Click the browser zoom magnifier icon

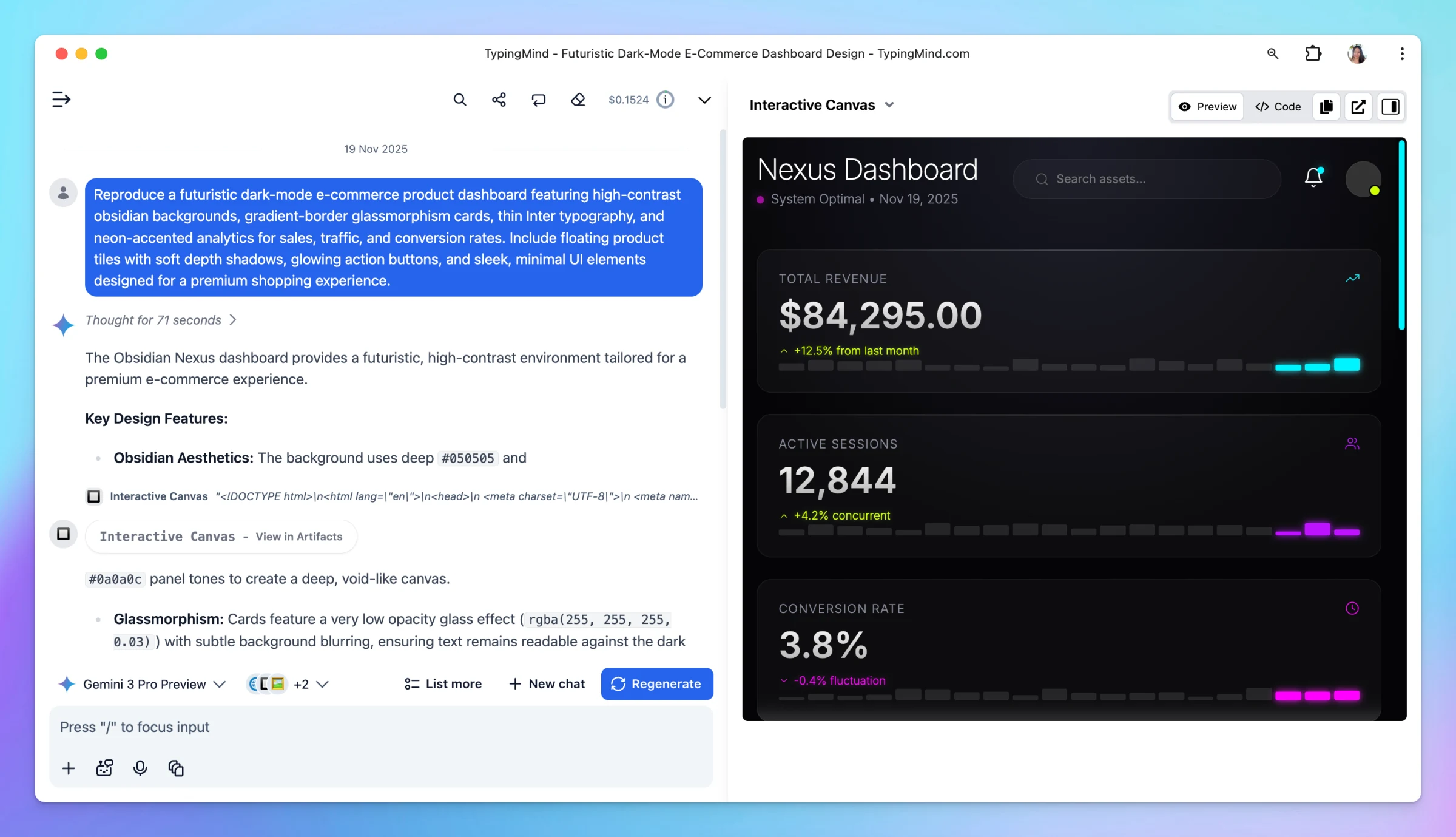1273,53
